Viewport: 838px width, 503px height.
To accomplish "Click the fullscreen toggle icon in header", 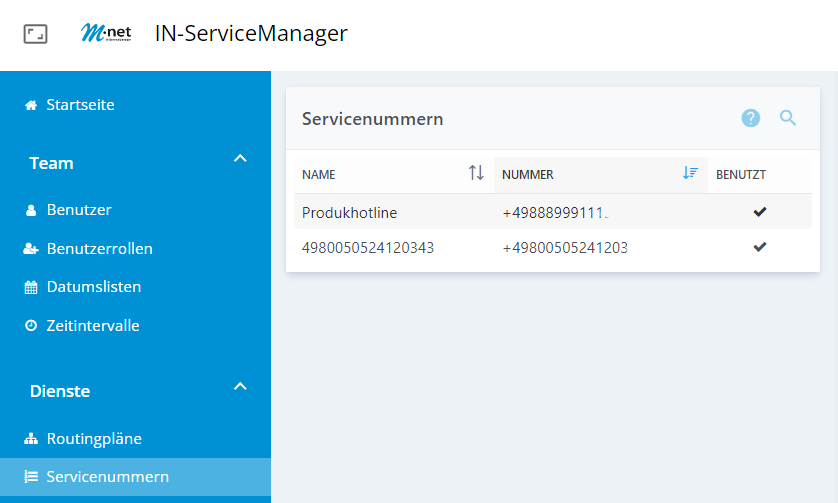I will [35, 34].
